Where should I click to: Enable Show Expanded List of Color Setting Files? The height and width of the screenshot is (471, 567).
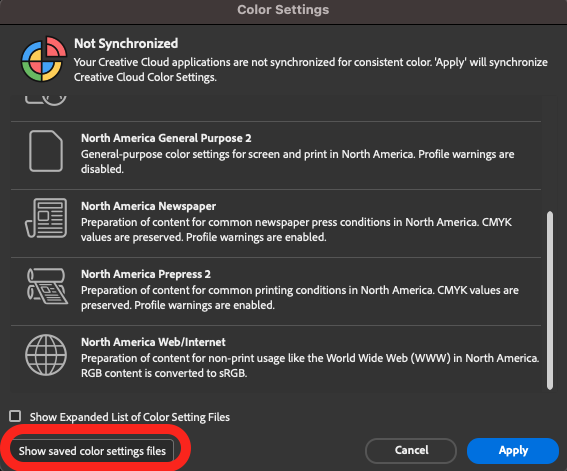pyautogui.click(x=15, y=416)
